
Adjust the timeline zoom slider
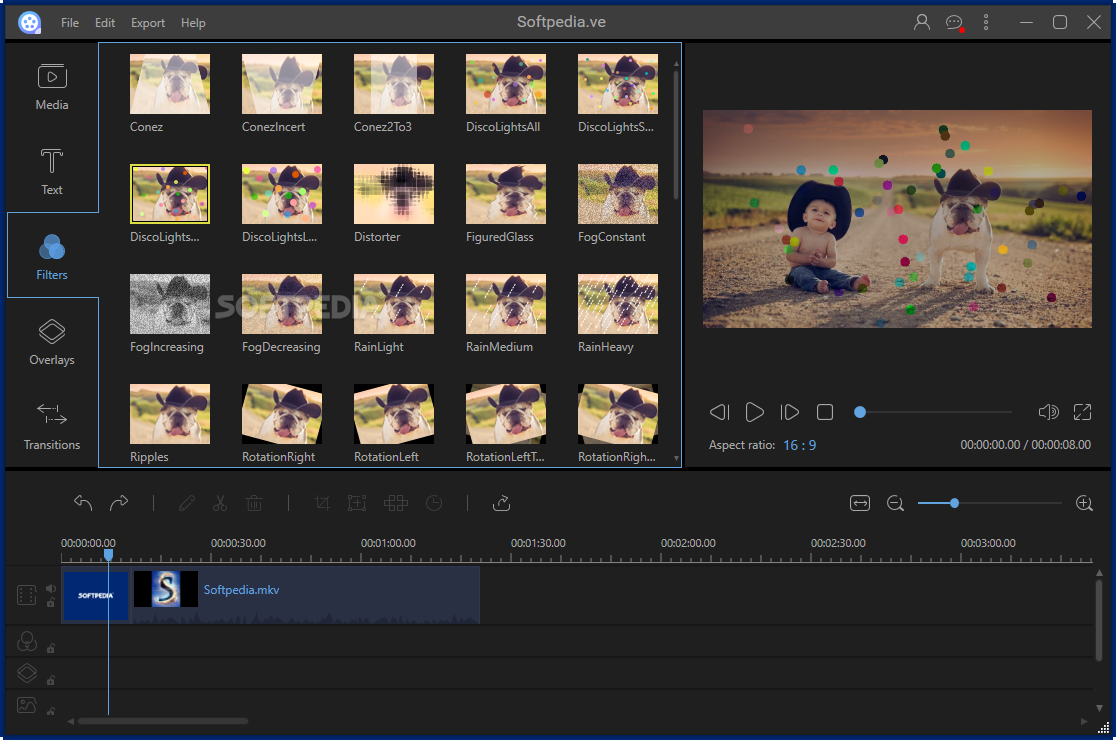coord(989,503)
